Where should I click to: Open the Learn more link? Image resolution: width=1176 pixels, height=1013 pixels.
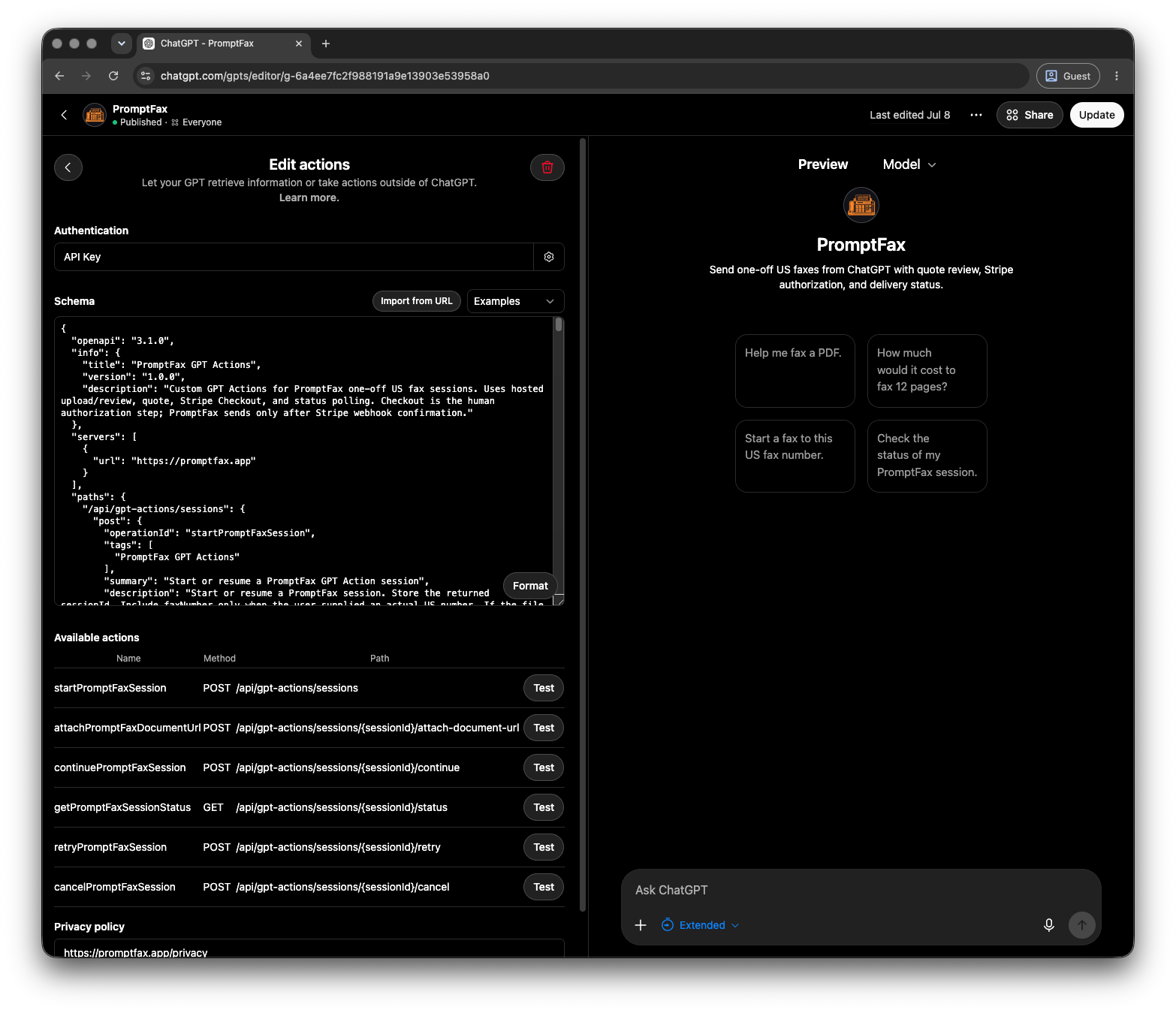[x=309, y=197]
